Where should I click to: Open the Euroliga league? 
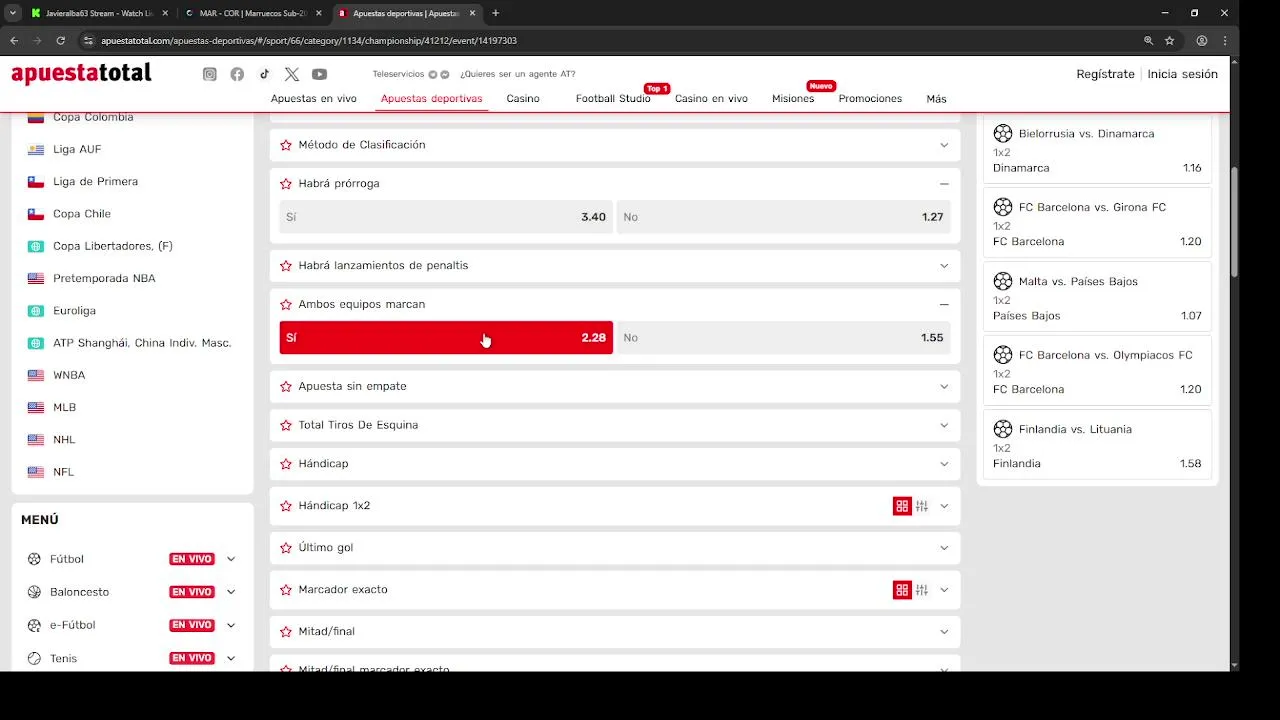pos(74,311)
